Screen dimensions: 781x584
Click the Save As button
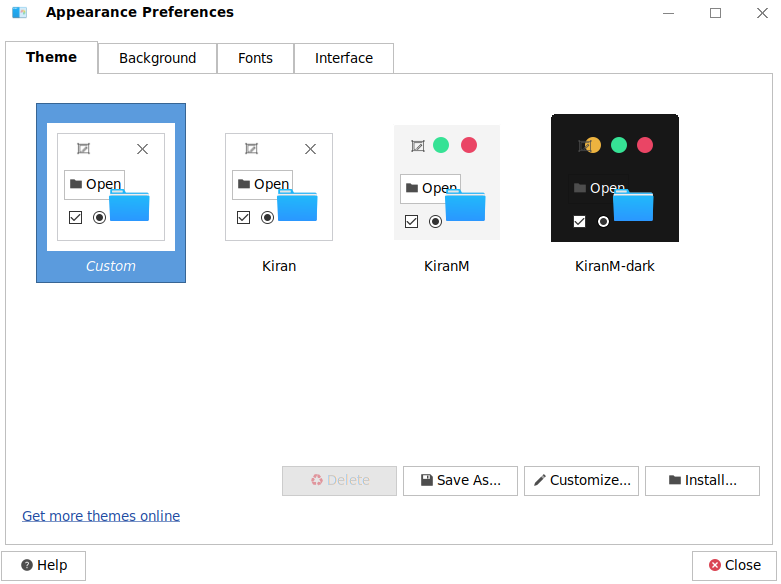pyautogui.click(x=460, y=480)
